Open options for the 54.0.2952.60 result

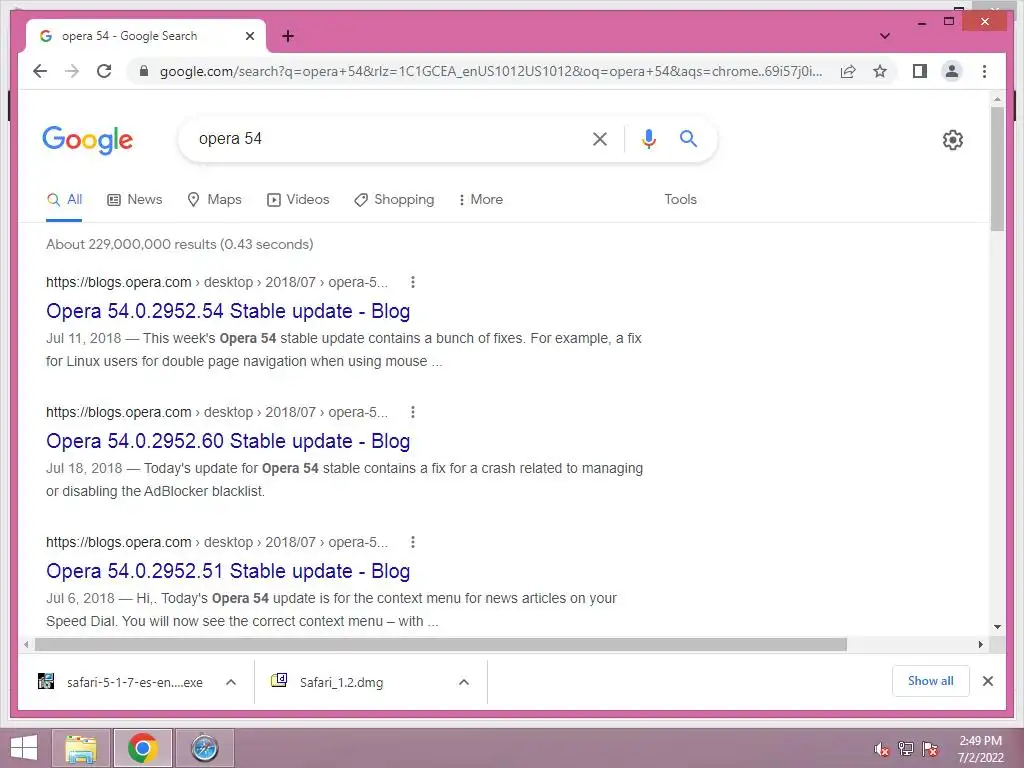tap(412, 412)
